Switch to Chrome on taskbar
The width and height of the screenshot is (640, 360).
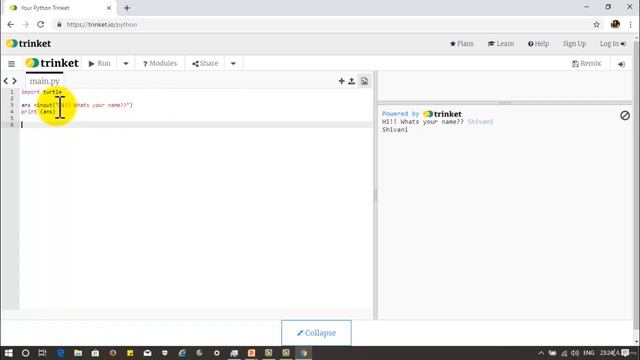(304, 353)
